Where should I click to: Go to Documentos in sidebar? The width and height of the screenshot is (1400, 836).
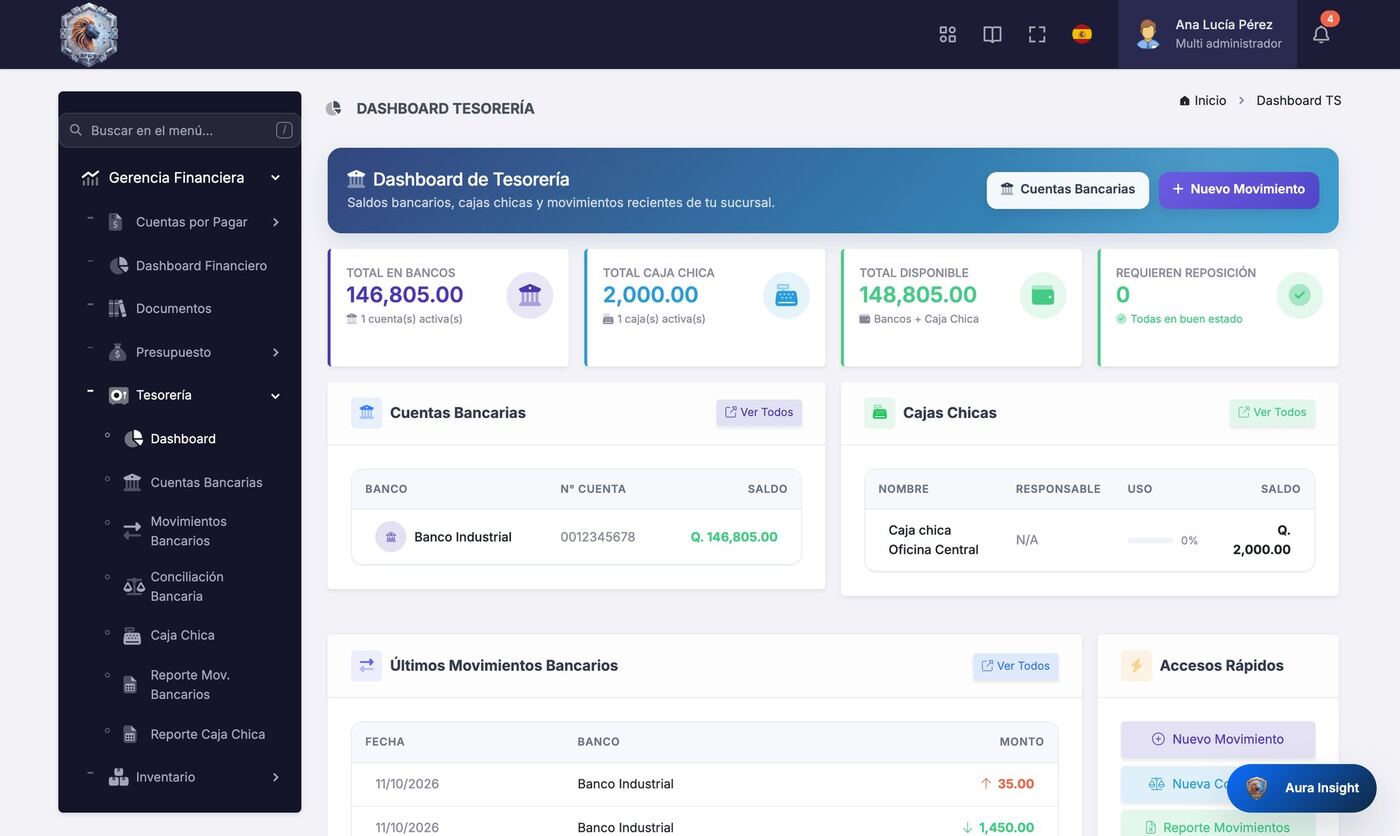tap(174, 308)
